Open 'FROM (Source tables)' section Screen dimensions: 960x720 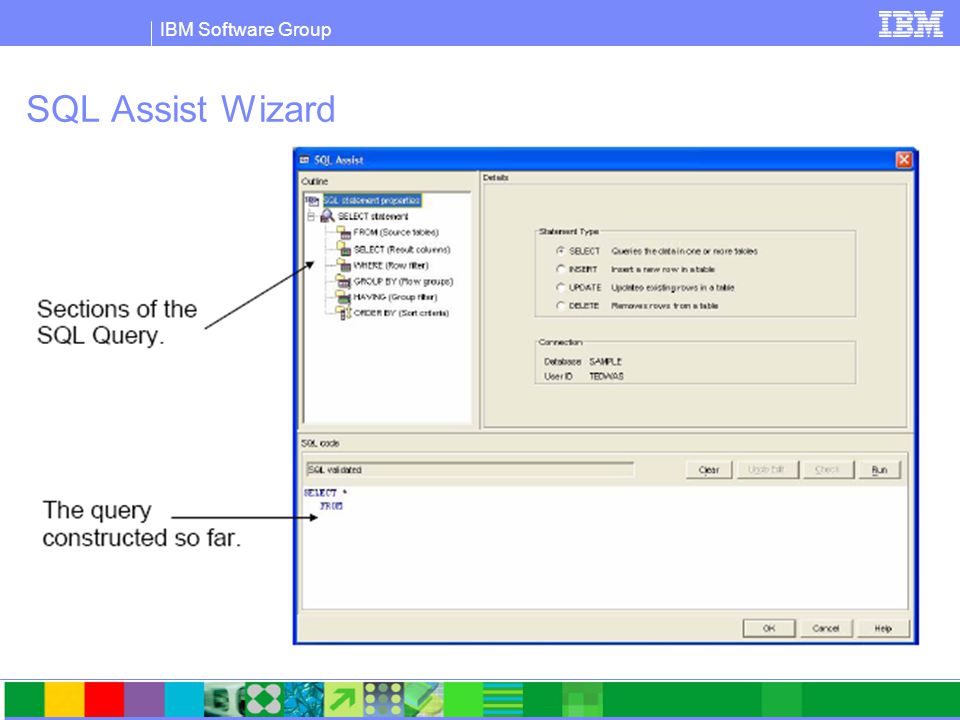396,233
